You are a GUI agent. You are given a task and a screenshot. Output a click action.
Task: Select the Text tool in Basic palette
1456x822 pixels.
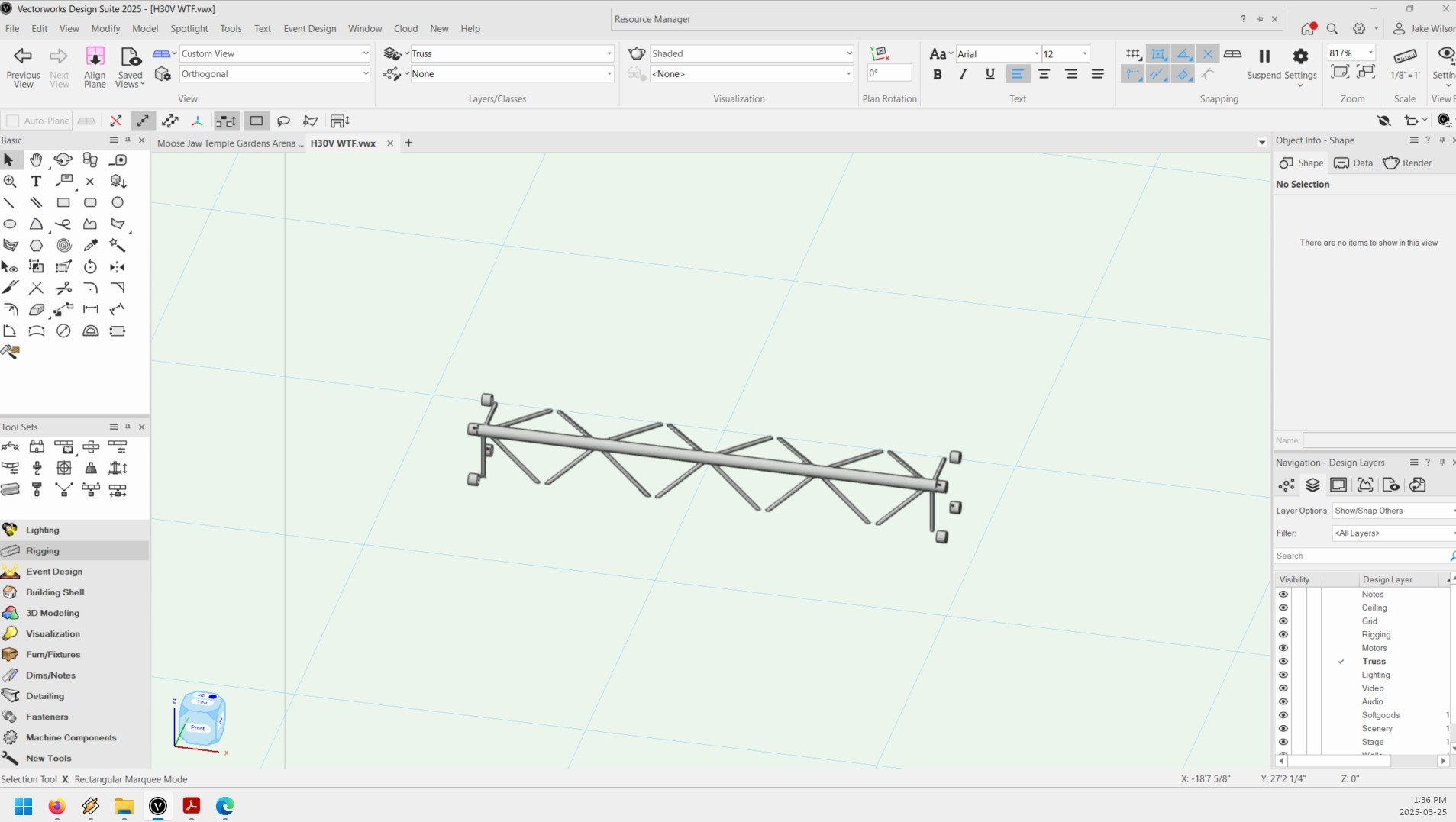pos(36,182)
